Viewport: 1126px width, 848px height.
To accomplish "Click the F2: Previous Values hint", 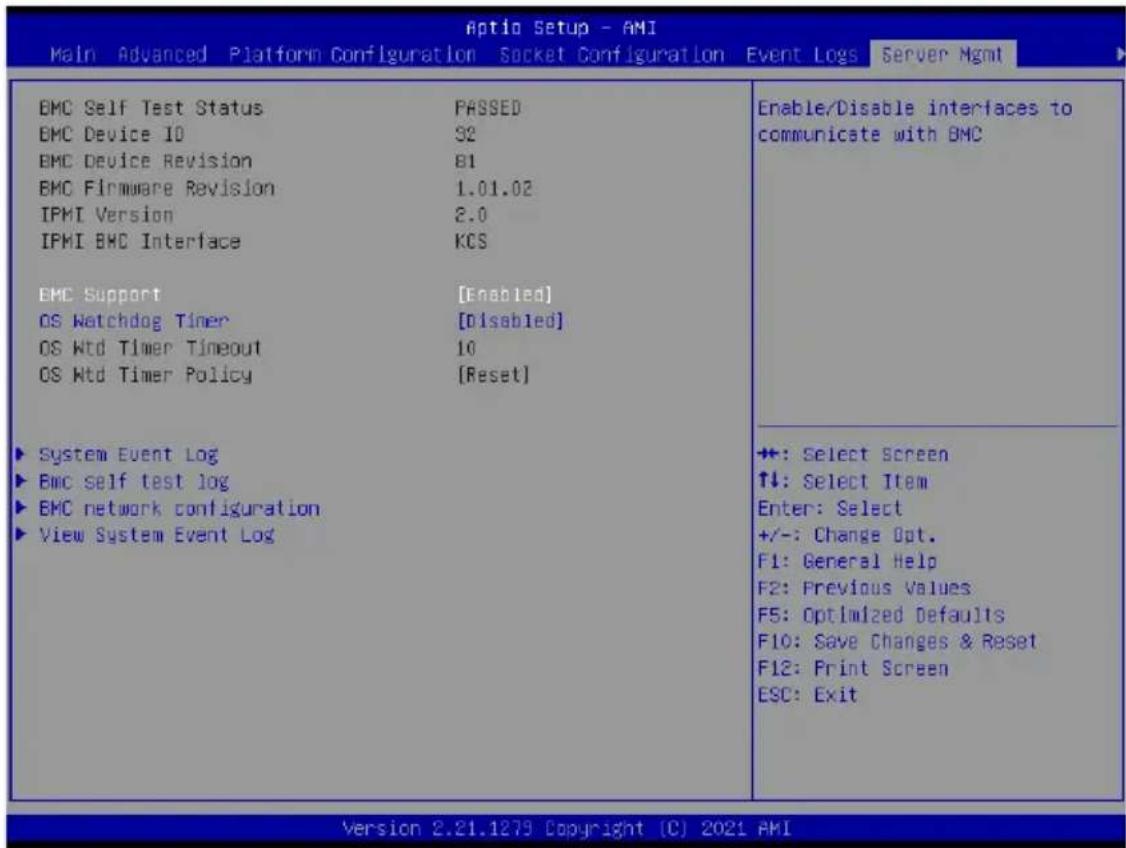I will 864,589.
